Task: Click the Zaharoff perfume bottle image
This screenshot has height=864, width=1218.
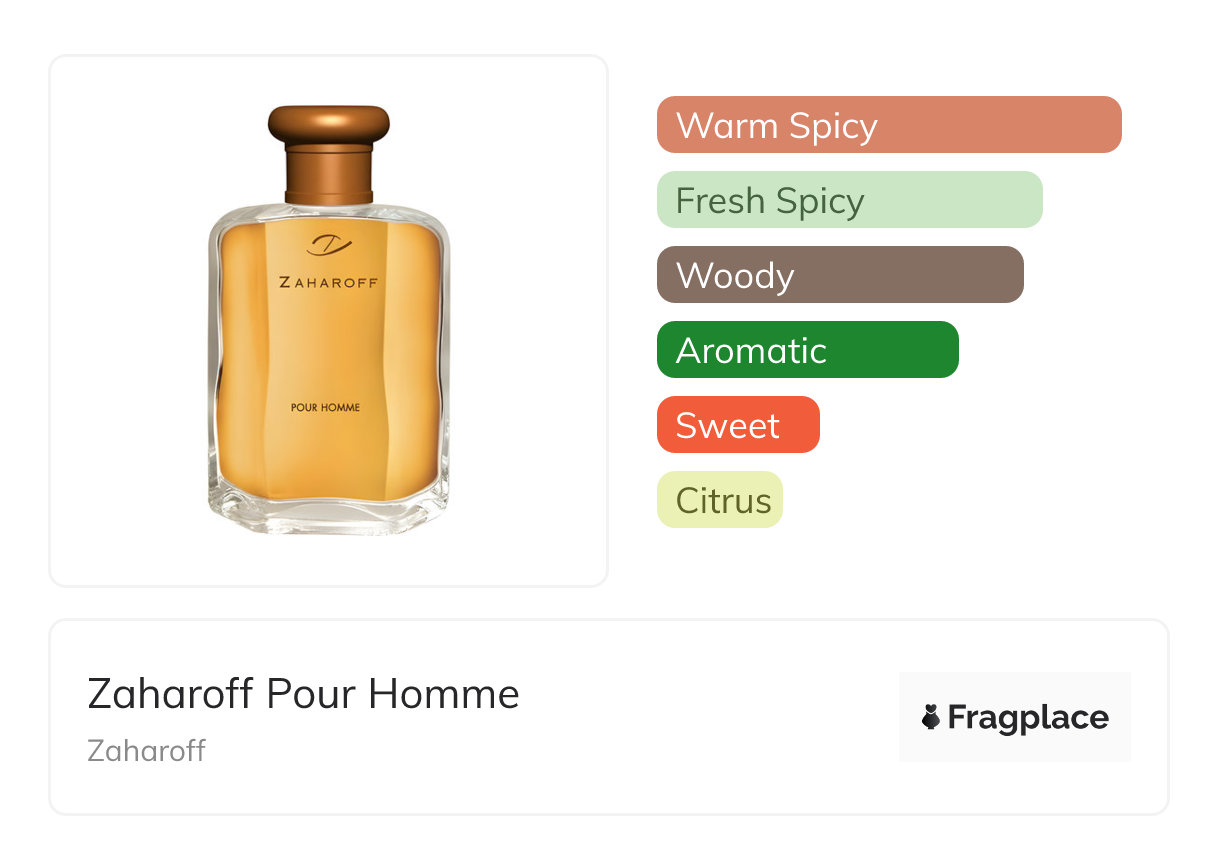Action: pos(329,320)
